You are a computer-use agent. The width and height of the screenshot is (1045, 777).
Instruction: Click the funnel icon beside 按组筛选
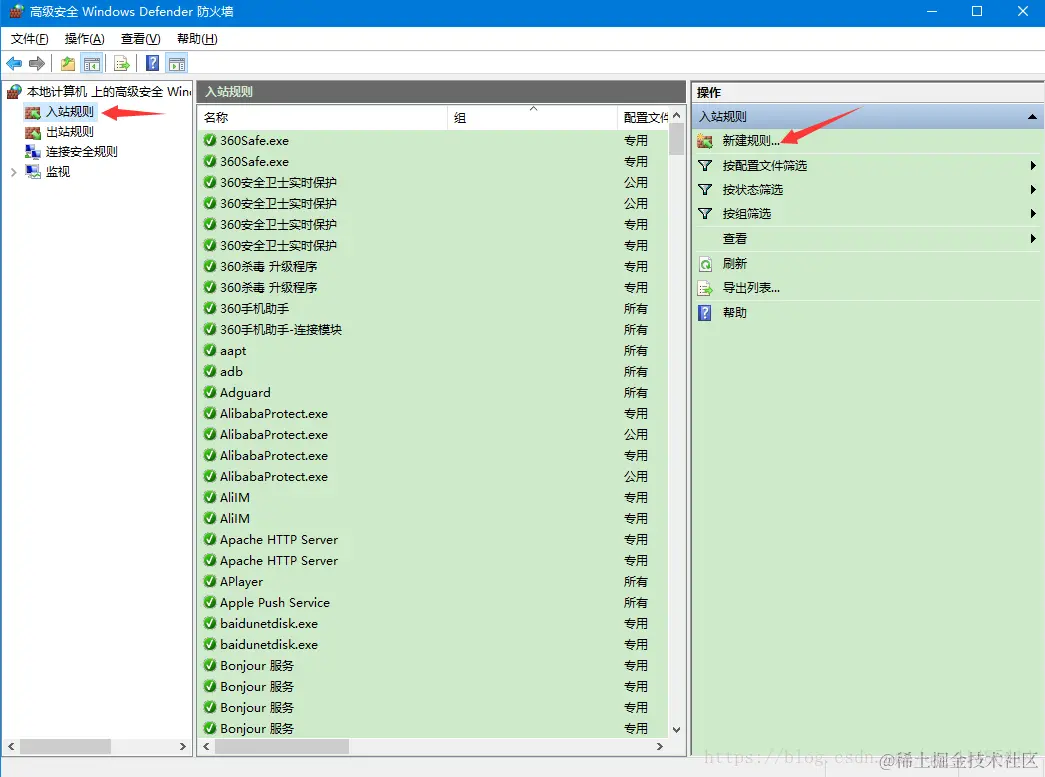coord(705,213)
